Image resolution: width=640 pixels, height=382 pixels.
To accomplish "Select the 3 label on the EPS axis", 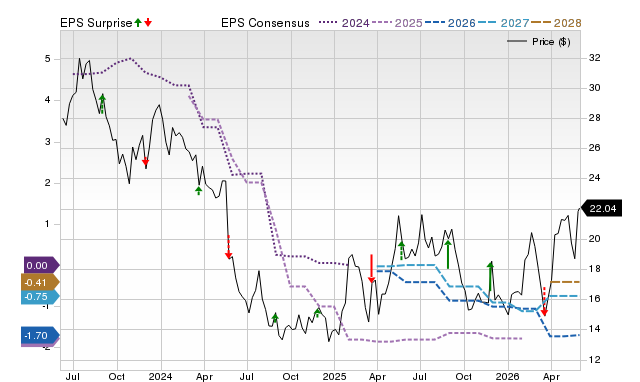I will click(48, 142).
